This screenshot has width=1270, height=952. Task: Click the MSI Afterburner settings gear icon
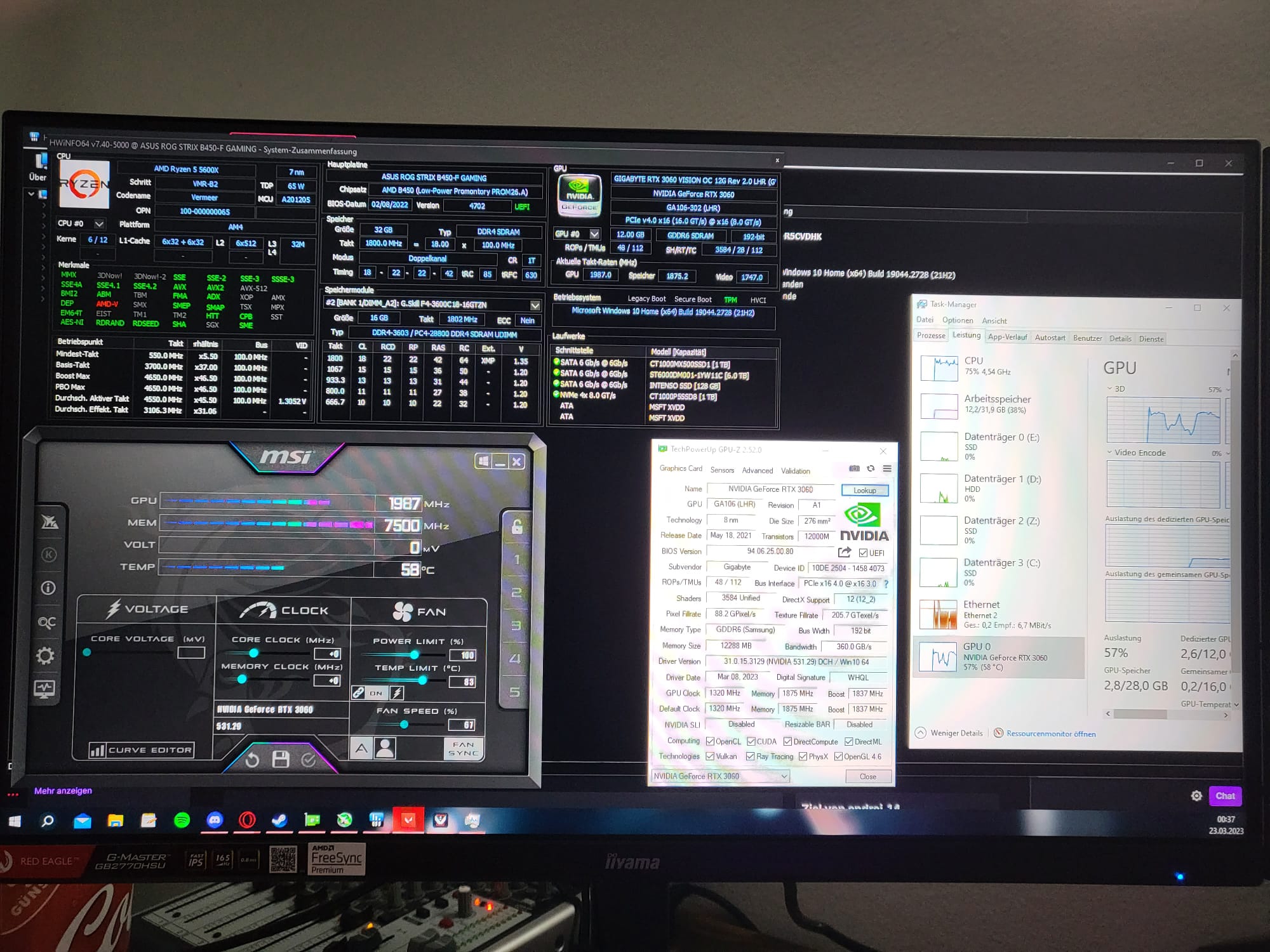[x=45, y=655]
